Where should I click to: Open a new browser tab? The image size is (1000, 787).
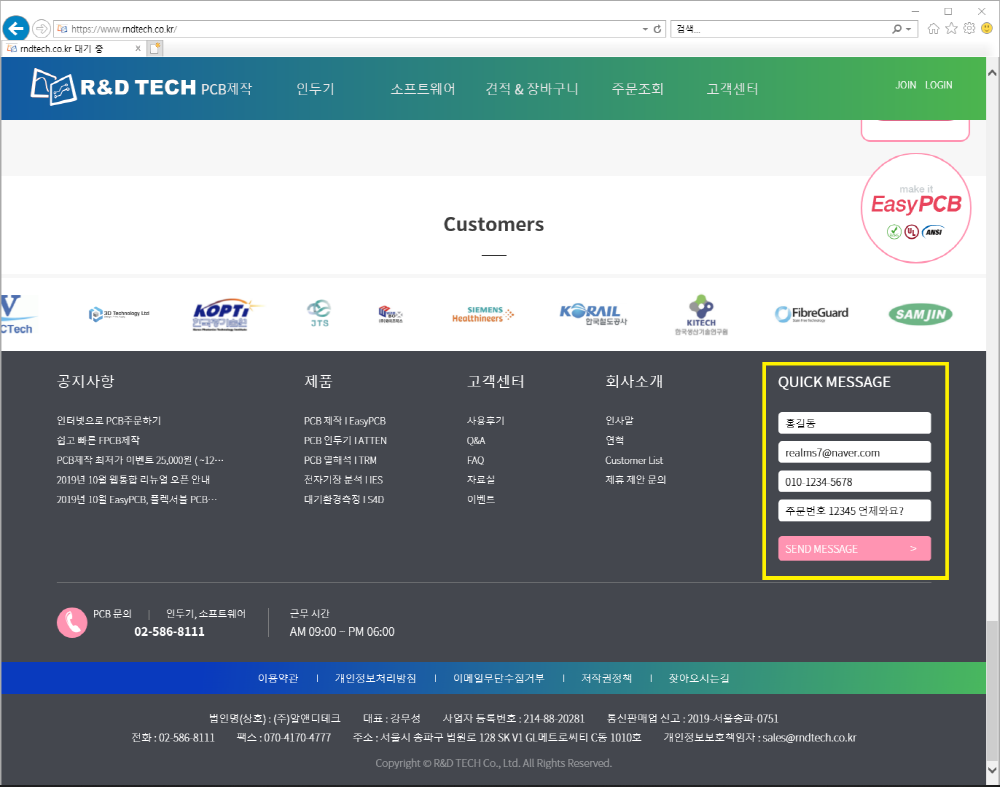coord(155,48)
